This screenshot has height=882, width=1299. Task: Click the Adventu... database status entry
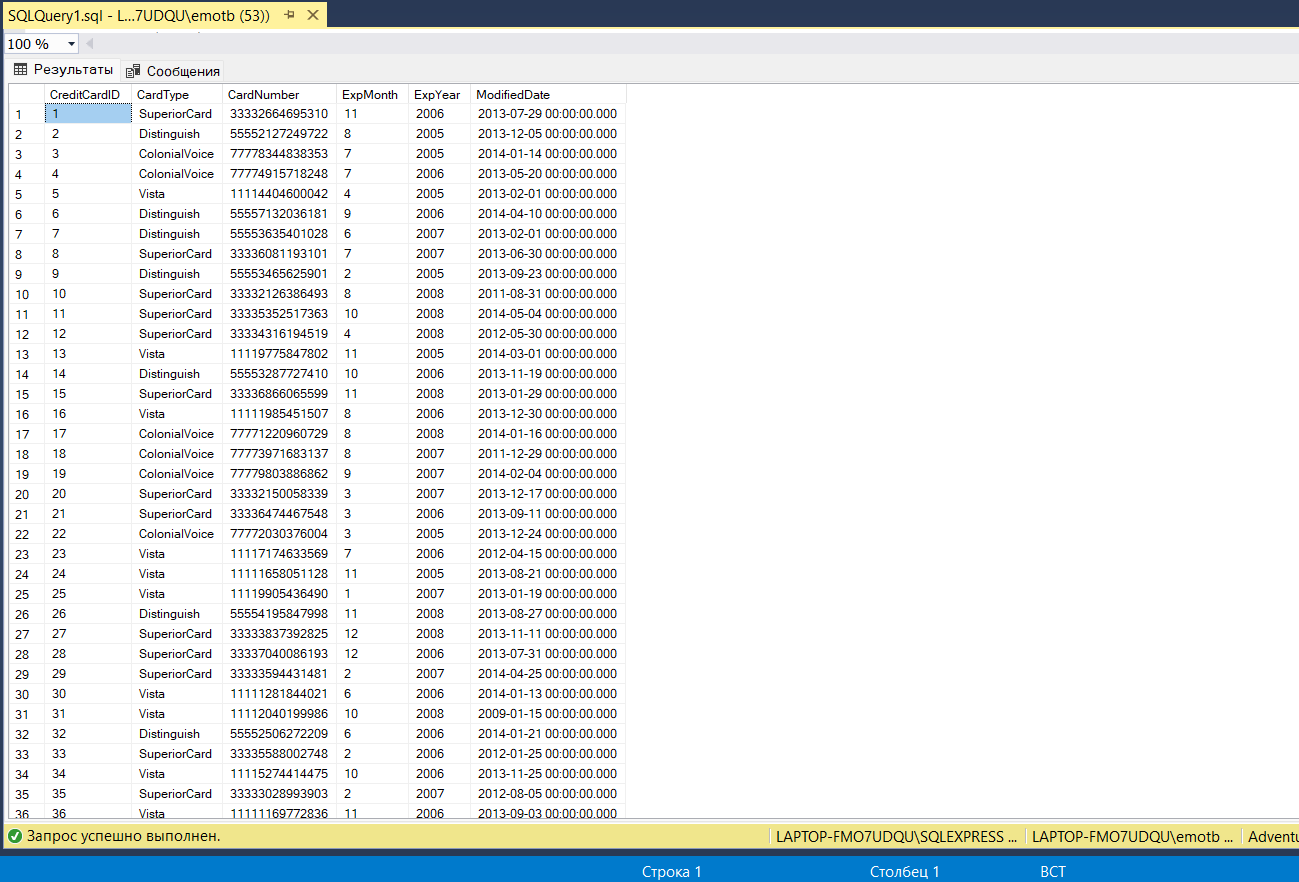pos(1272,837)
